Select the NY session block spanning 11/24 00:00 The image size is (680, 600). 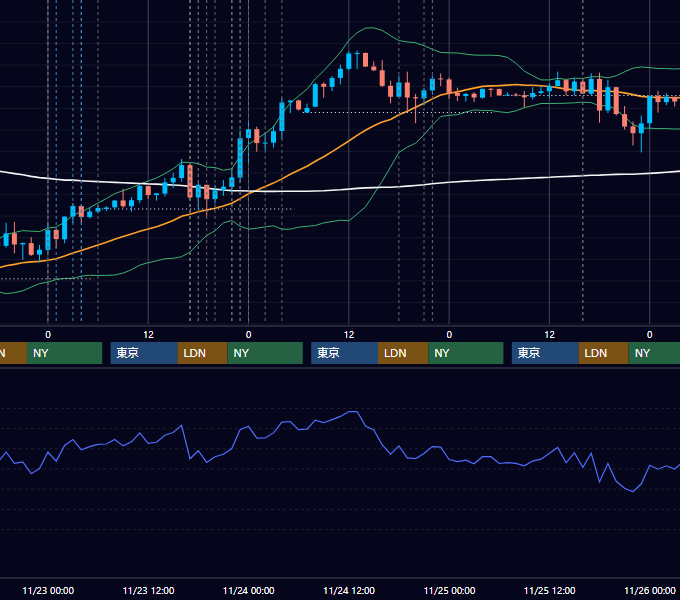[265, 353]
